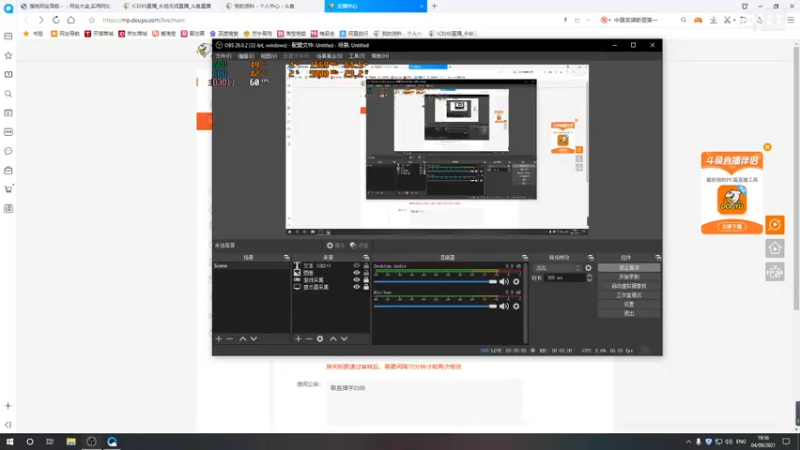
Task: Open the 编辑(E) menu in OBS
Action: pyautogui.click(x=246, y=56)
